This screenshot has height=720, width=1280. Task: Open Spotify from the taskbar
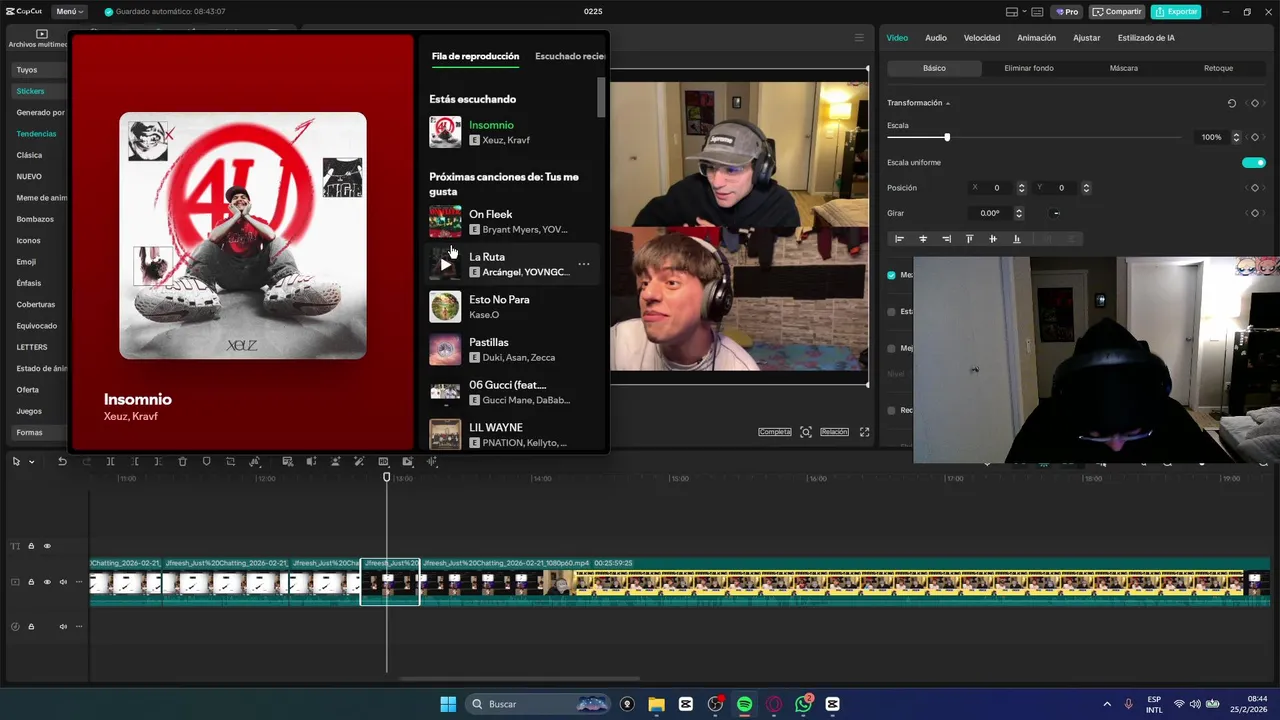click(x=744, y=704)
